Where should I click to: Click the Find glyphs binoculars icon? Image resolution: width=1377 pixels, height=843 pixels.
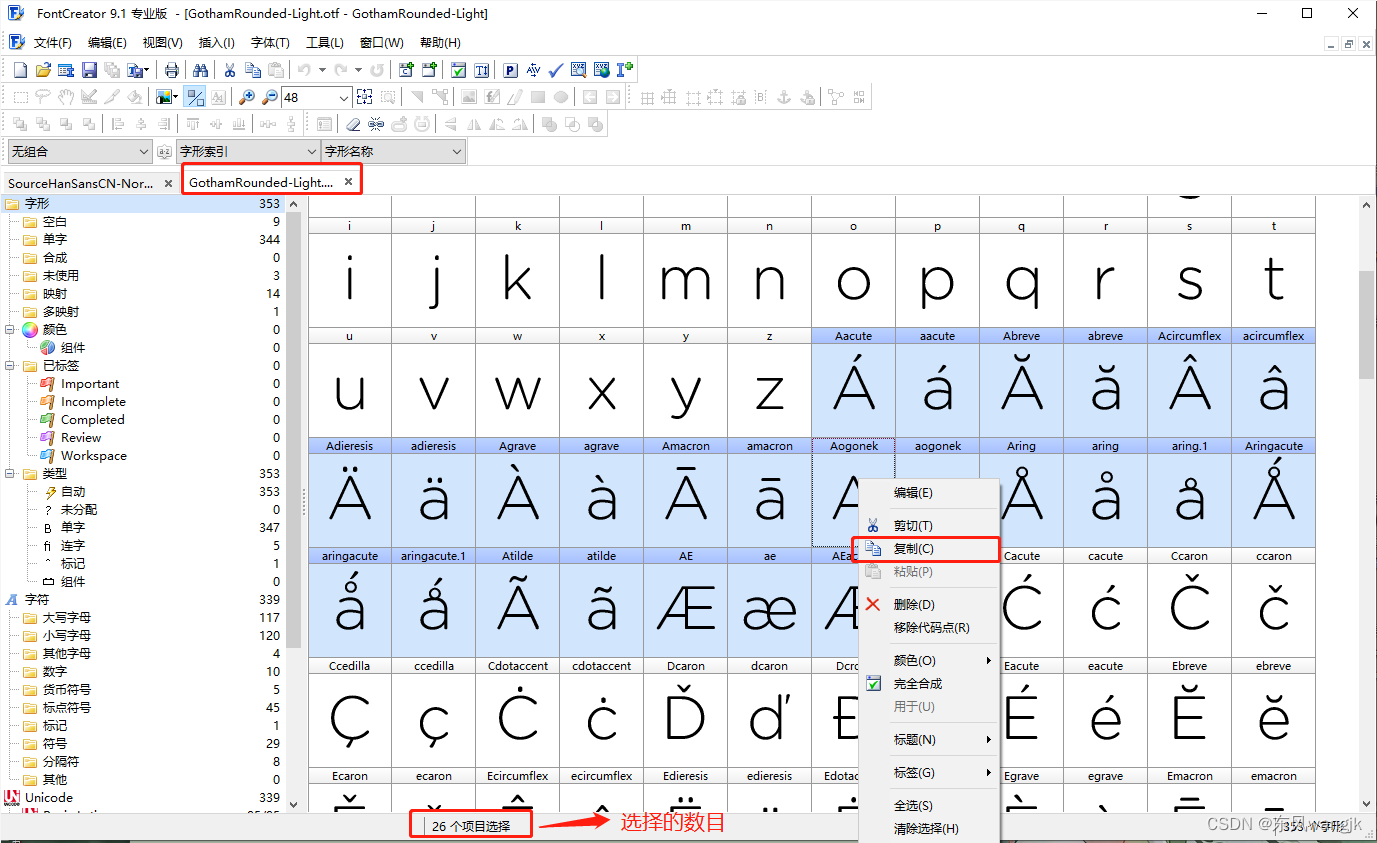pos(200,69)
